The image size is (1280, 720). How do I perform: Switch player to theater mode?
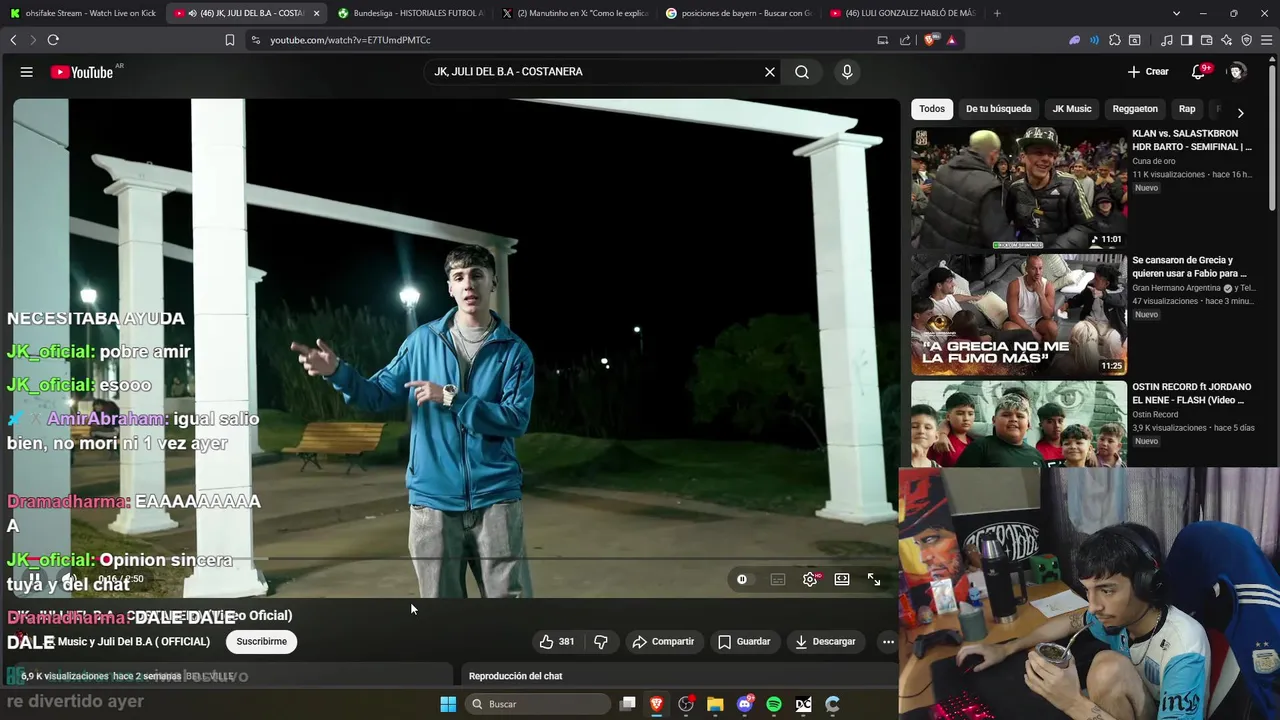(842, 579)
